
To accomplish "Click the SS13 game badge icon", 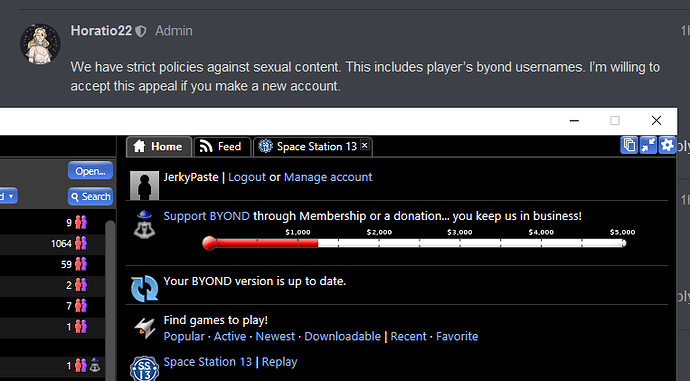I will pos(144,369).
